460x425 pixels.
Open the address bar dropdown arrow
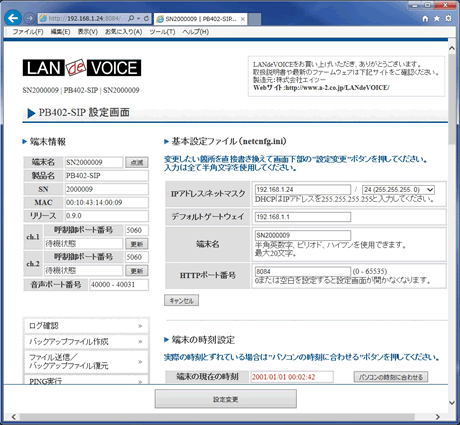(x=139, y=18)
